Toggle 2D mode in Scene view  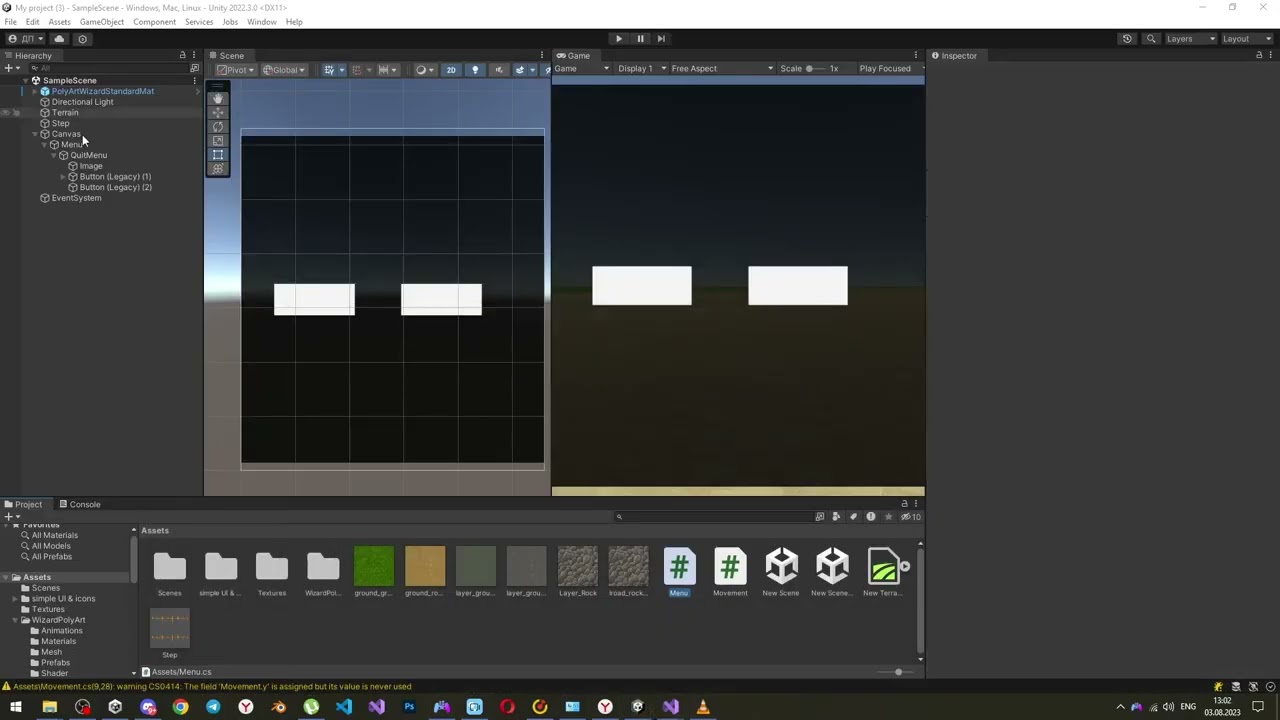pos(451,70)
